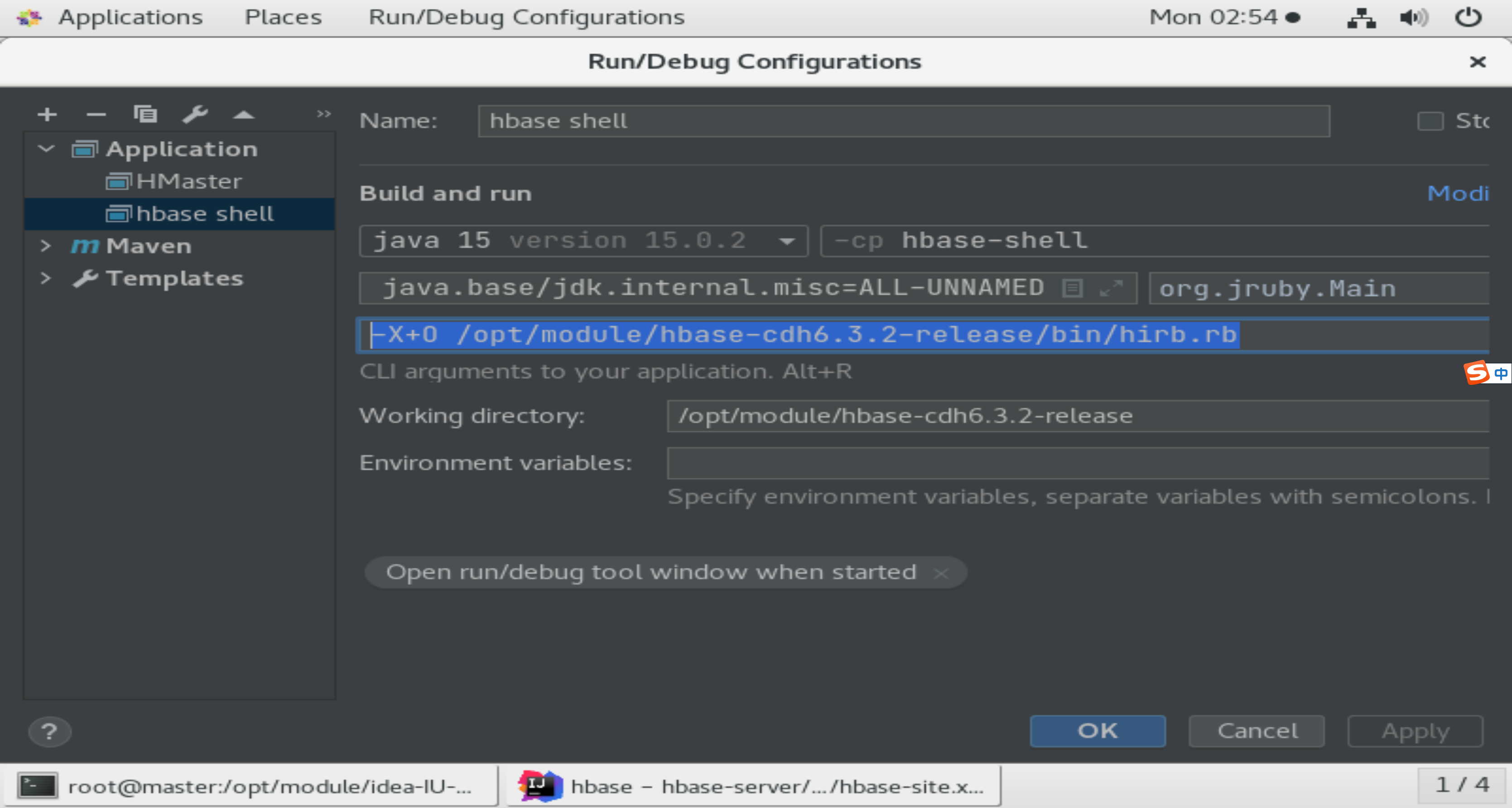Click the Move Up arrow icon
The width and height of the screenshot is (1512, 808).
(x=244, y=115)
